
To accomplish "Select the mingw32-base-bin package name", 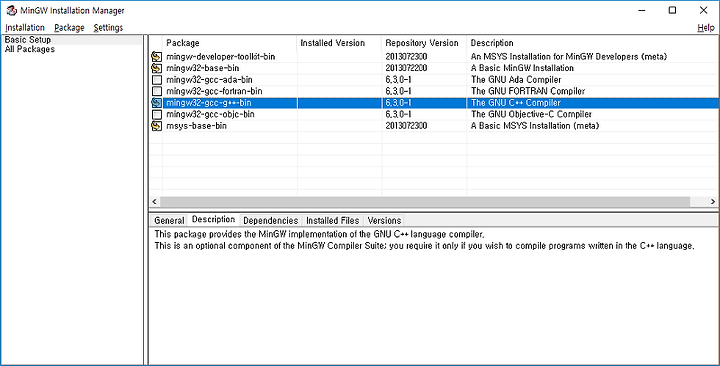I will pos(202,68).
